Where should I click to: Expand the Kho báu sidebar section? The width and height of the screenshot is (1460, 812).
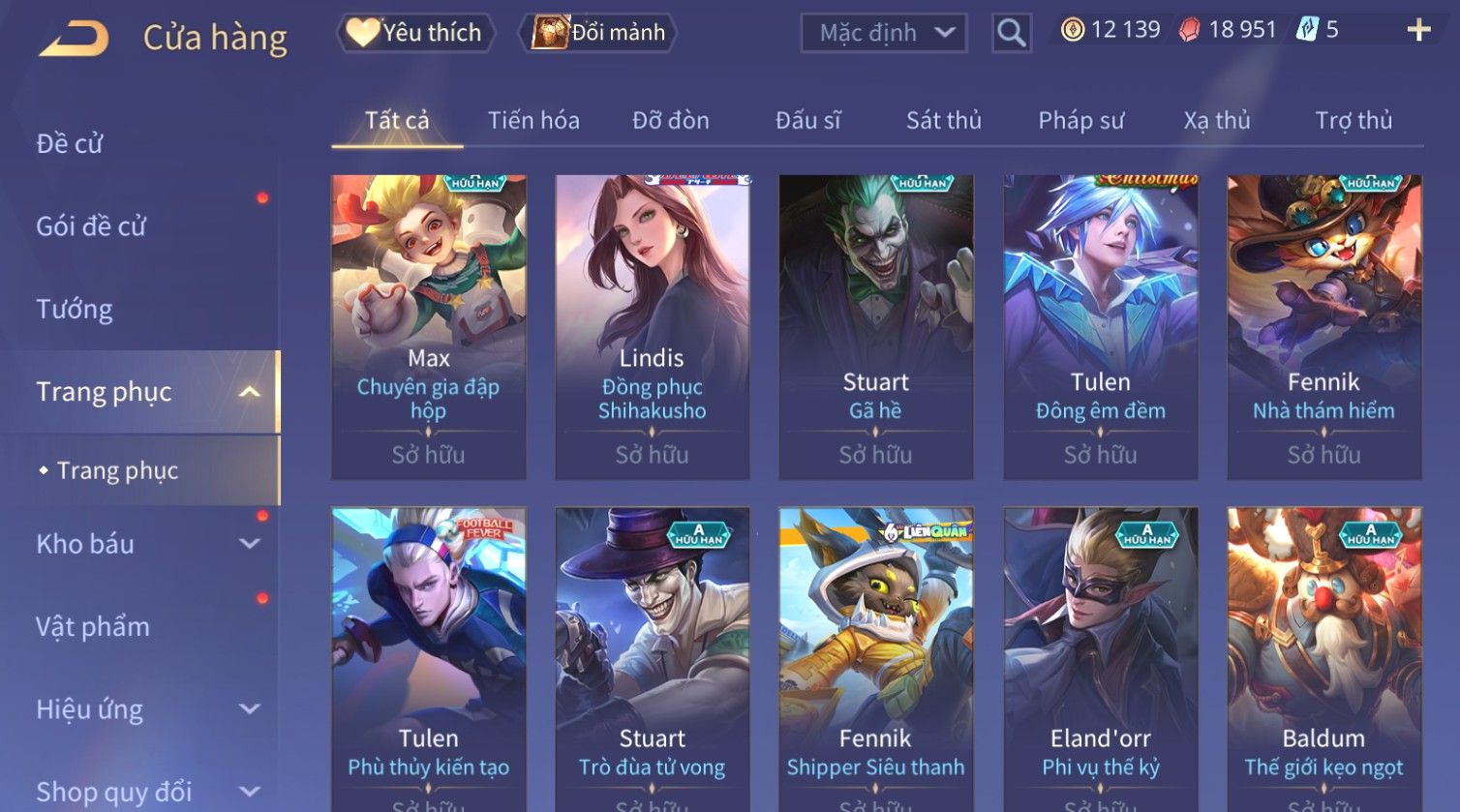(x=250, y=544)
